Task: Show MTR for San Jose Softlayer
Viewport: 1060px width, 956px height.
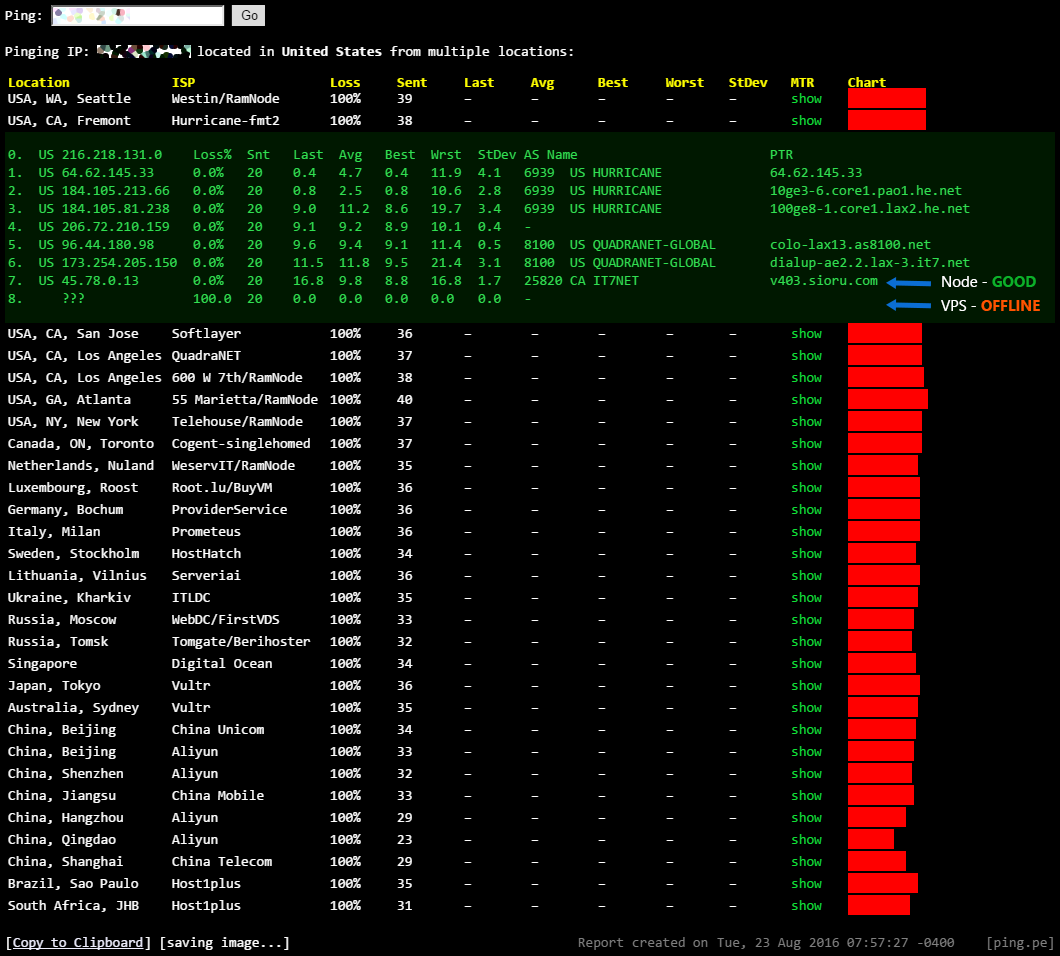Action: pos(806,334)
